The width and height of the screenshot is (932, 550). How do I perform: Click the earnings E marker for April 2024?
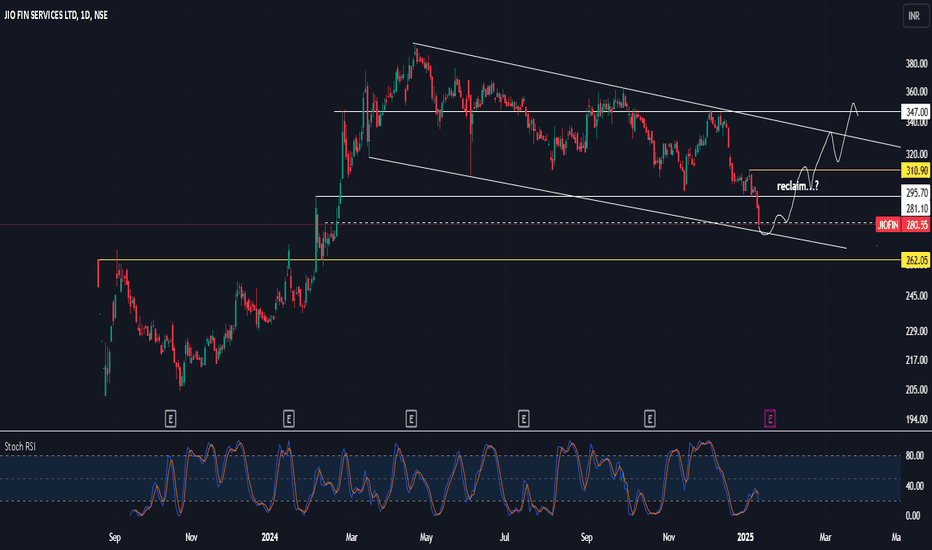coord(411,419)
